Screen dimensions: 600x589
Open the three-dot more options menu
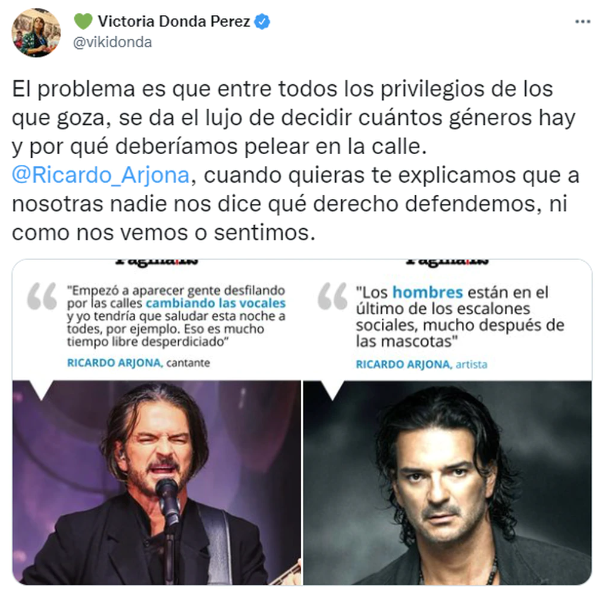tap(582, 22)
